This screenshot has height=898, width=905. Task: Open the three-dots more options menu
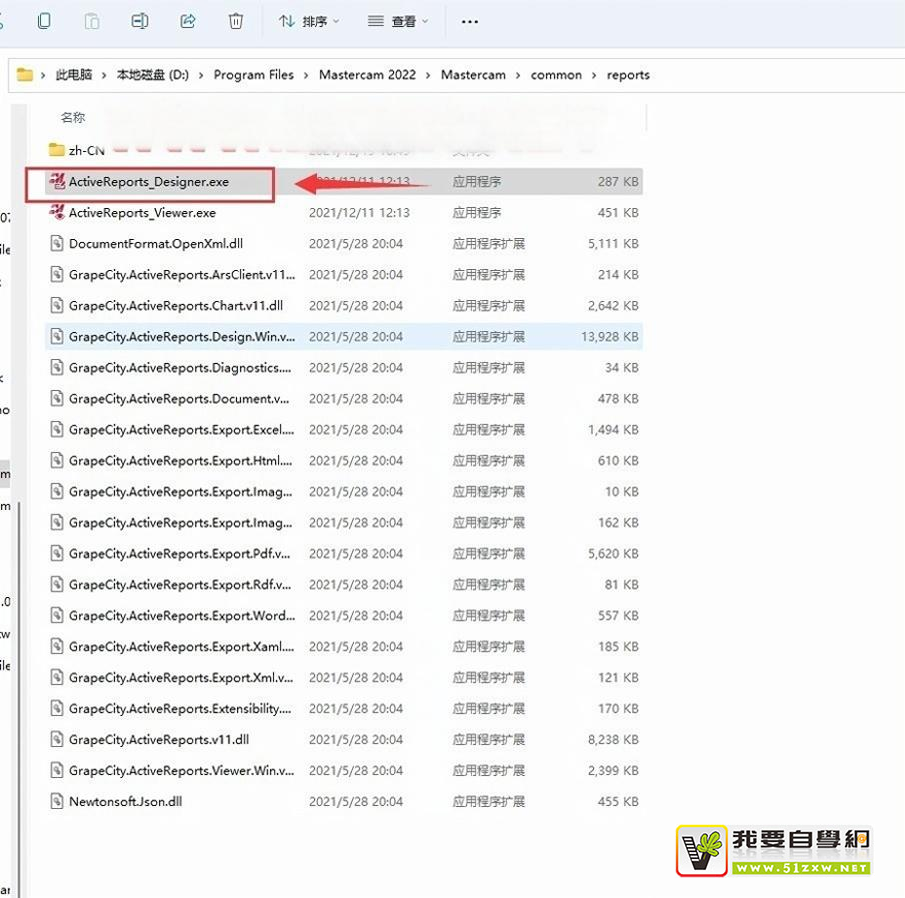(x=469, y=21)
